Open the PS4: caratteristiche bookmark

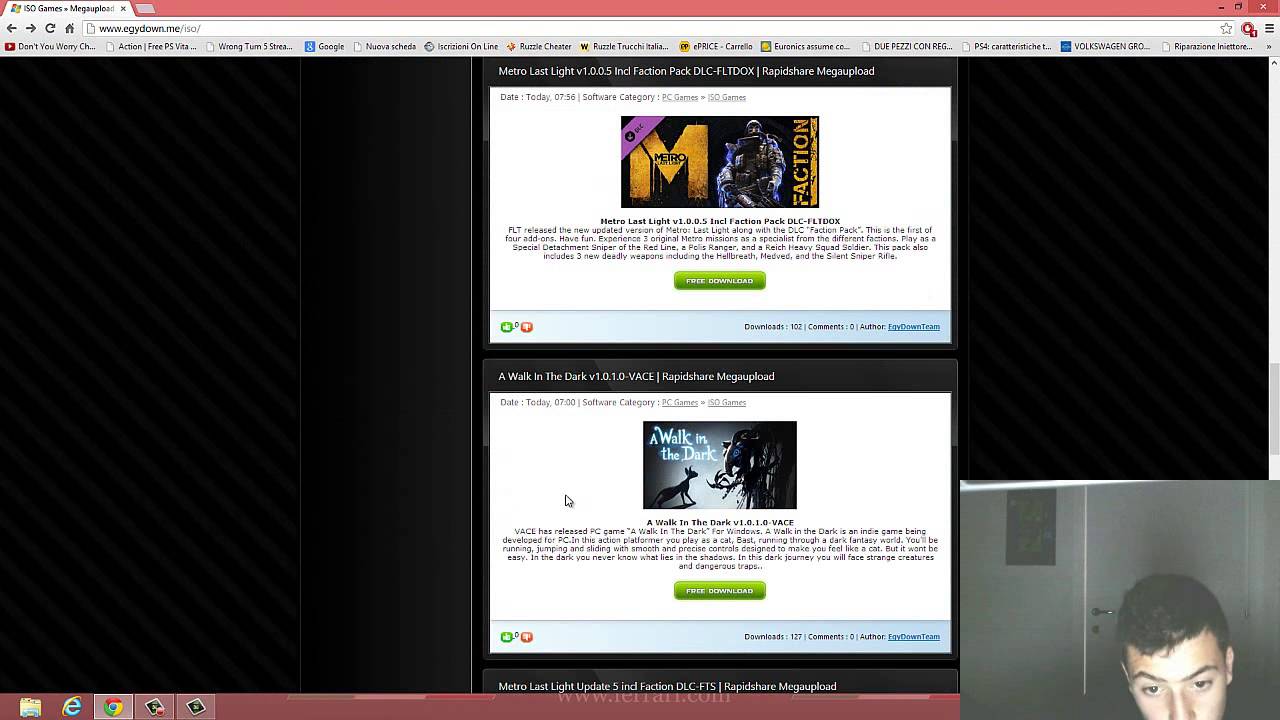(1006, 46)
